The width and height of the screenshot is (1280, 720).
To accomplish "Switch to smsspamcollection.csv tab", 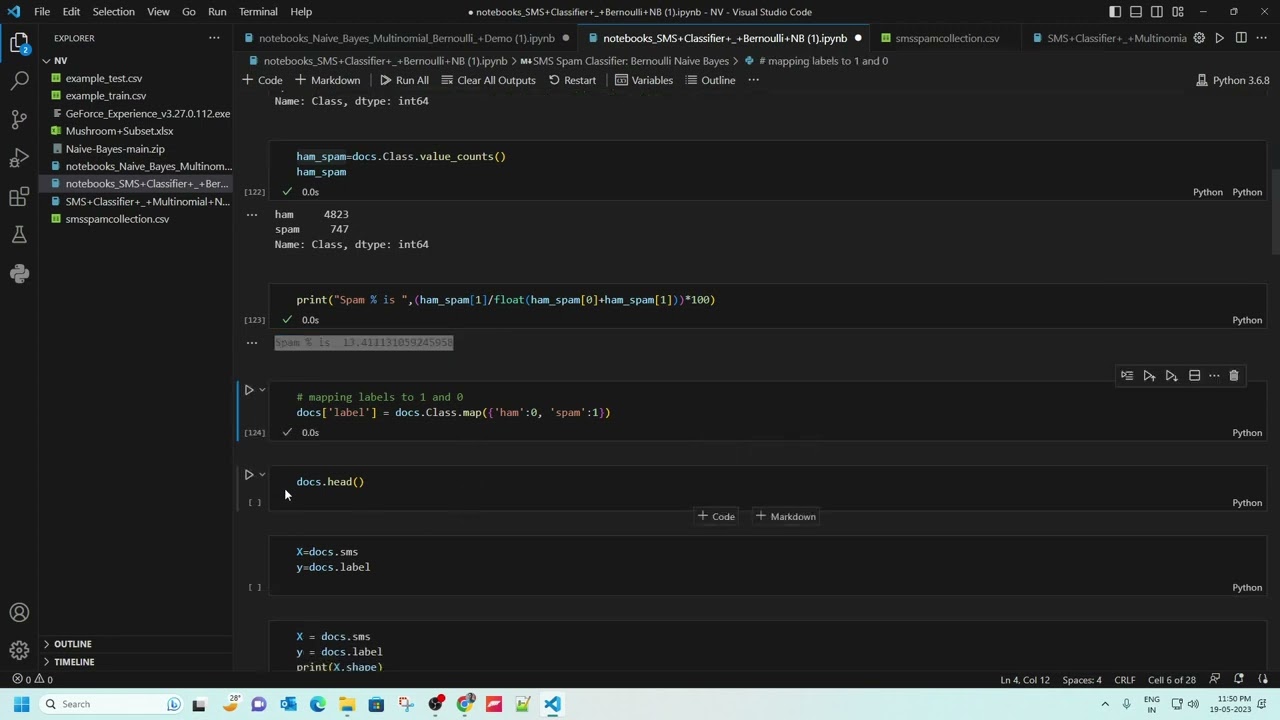I will 946,38.
